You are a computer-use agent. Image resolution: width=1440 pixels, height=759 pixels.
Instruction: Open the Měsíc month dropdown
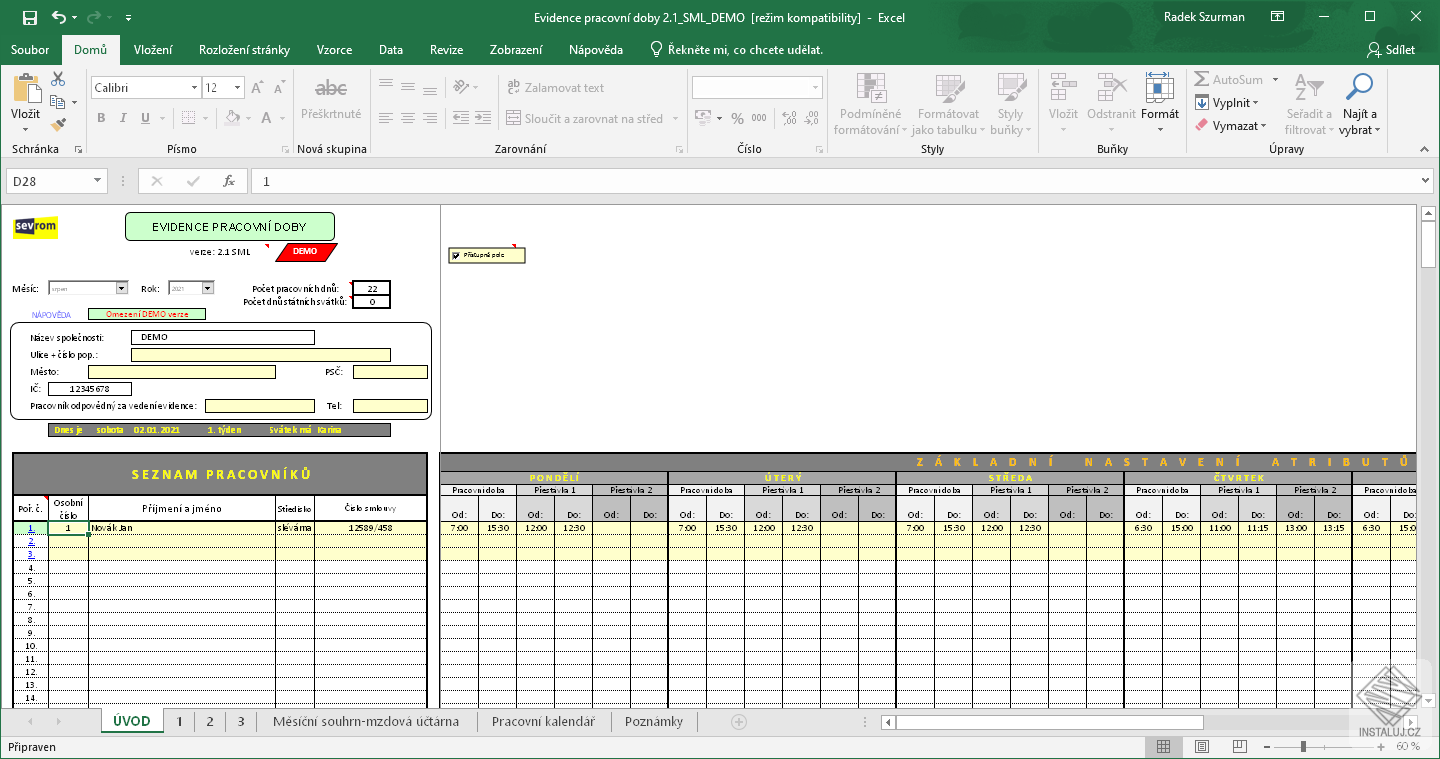(121, 287)
